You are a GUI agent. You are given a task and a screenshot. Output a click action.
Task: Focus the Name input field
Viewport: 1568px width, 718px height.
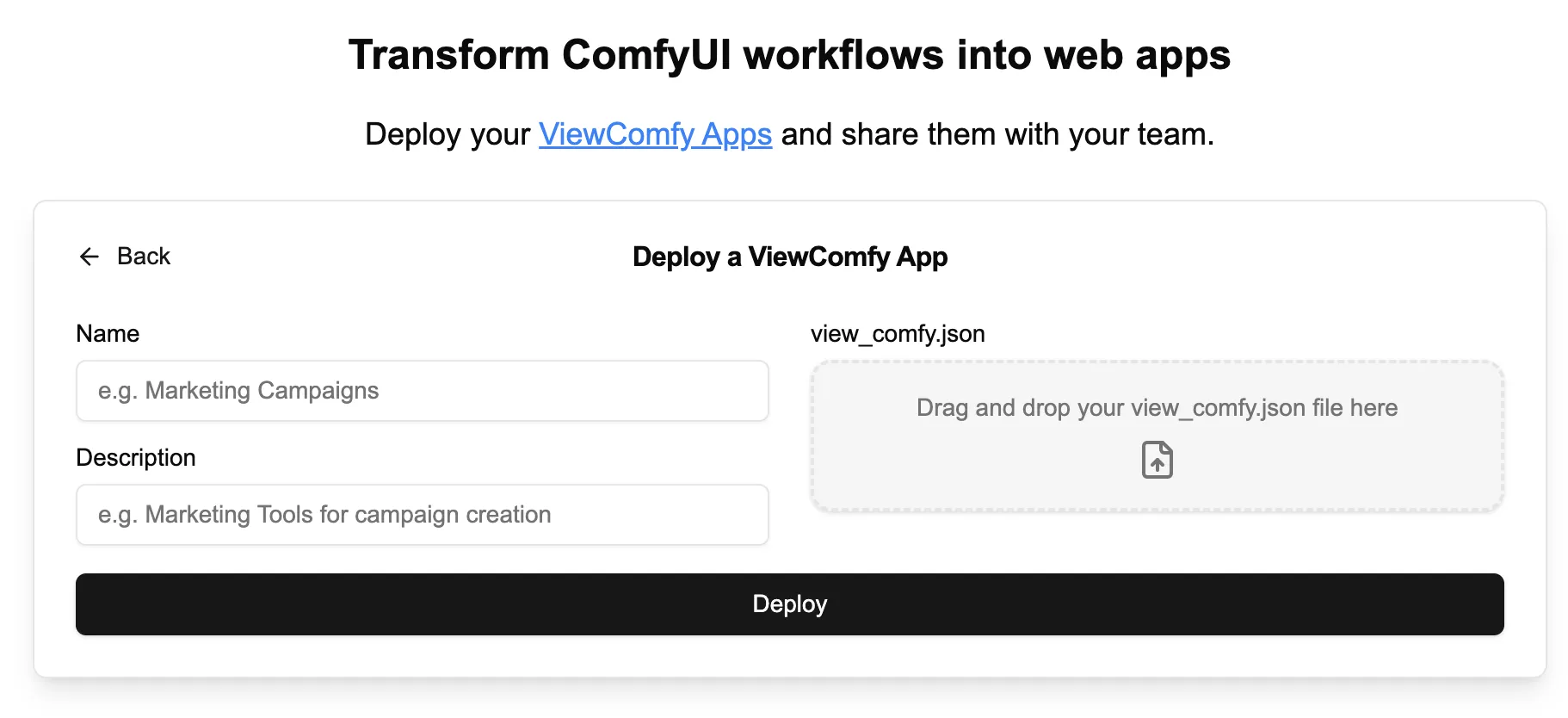pos(423,391)
